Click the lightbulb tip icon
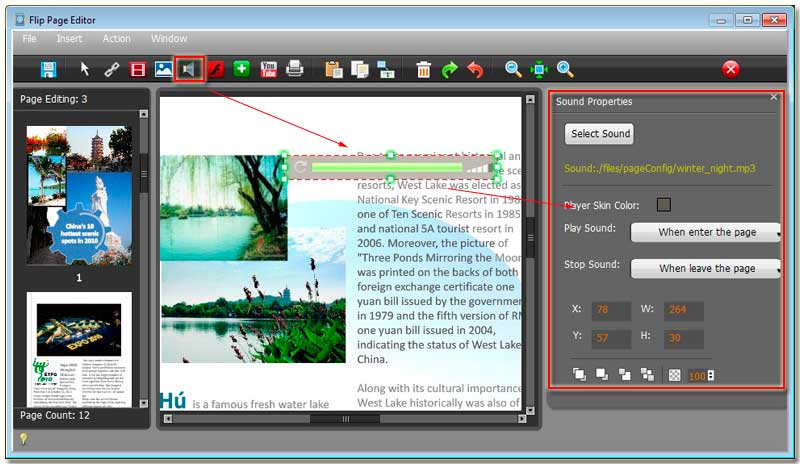 23,439
